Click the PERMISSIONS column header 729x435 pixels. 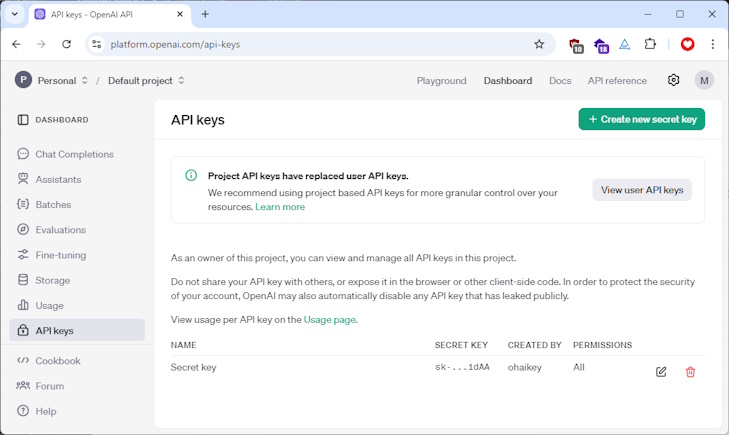coord(602,345)
